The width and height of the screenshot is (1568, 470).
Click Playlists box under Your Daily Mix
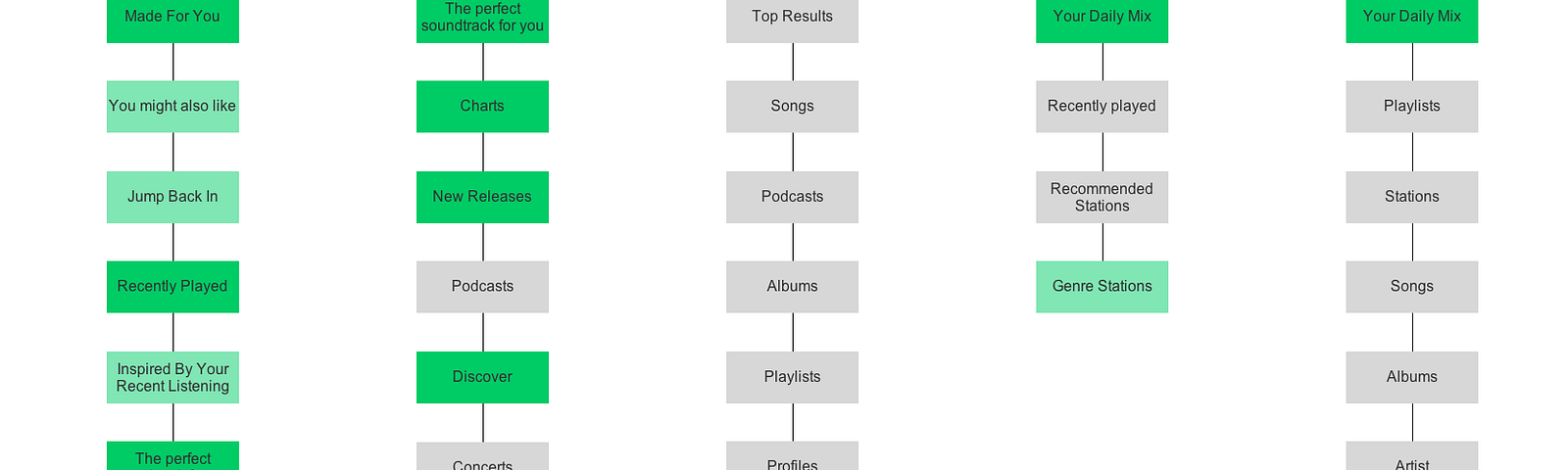tap(1411, 106)
